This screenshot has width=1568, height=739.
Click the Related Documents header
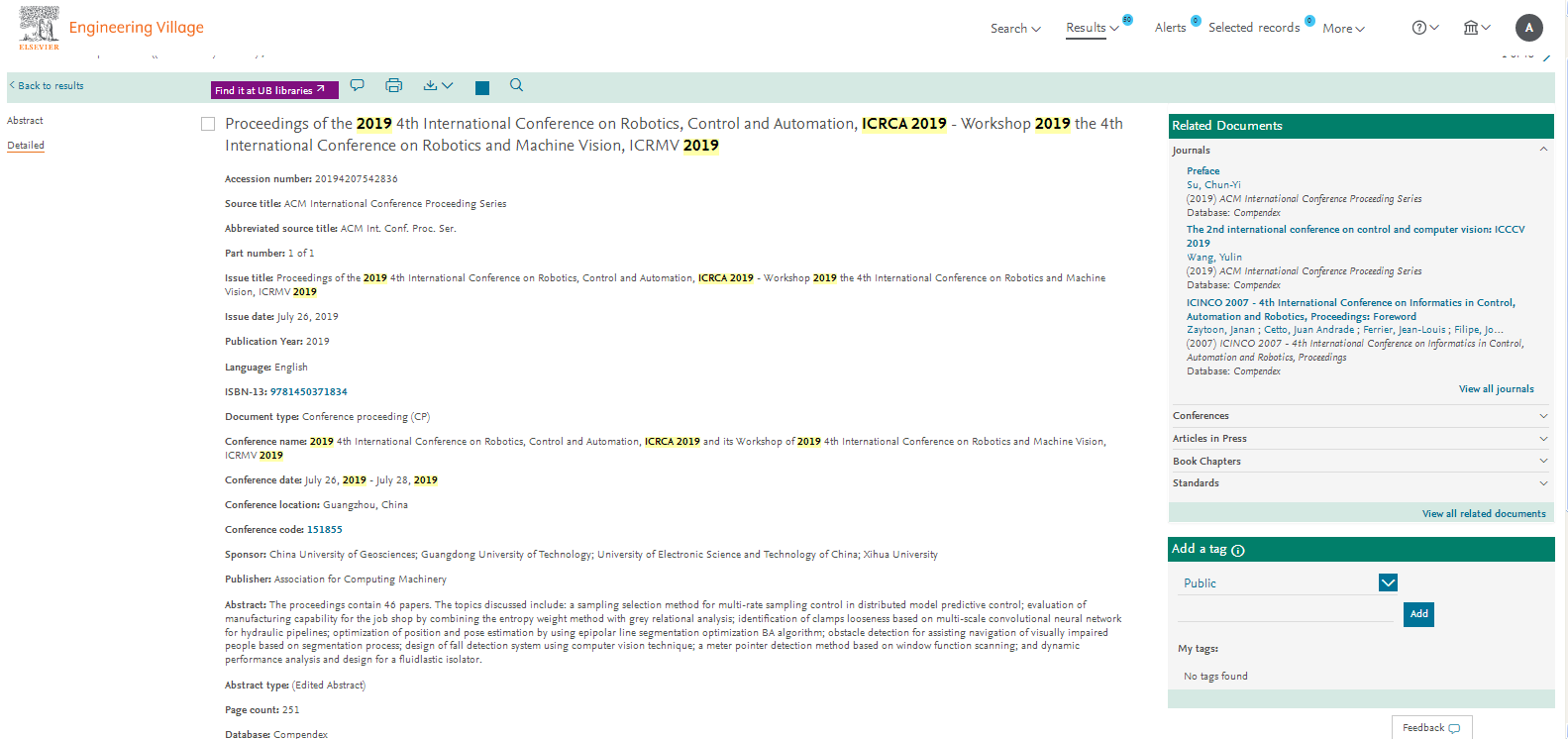(1361, 126)
